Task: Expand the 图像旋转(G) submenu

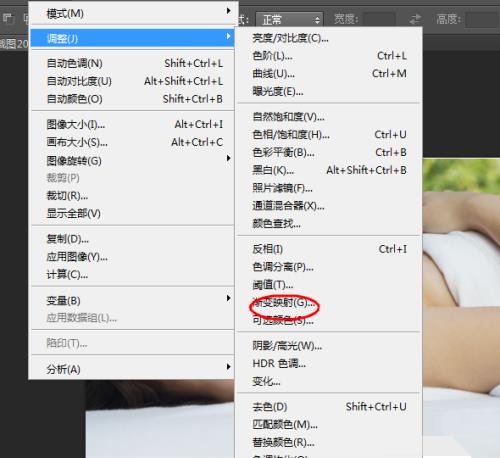Action: (133, 160)
